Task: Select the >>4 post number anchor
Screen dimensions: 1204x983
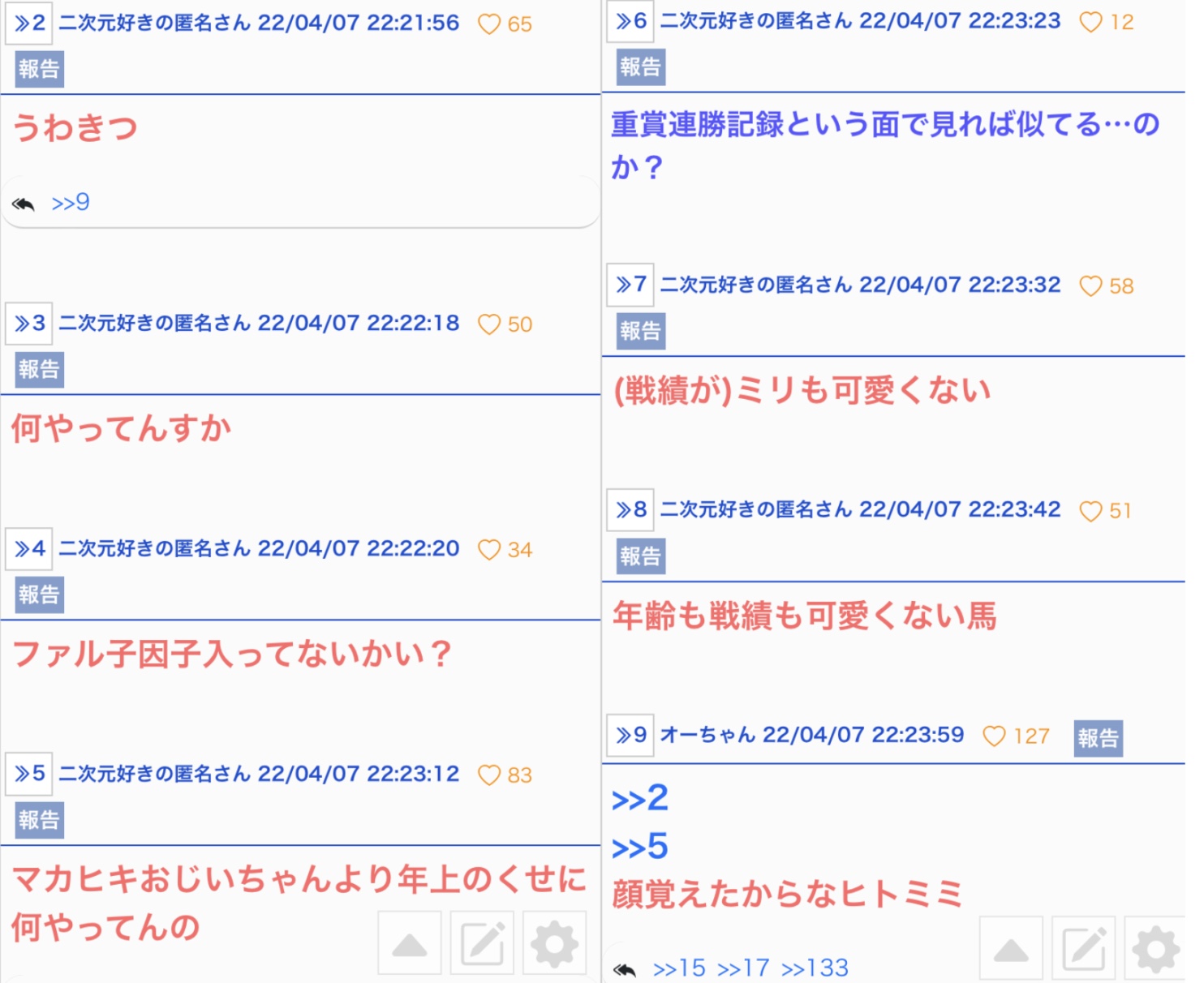Action: 29,549
